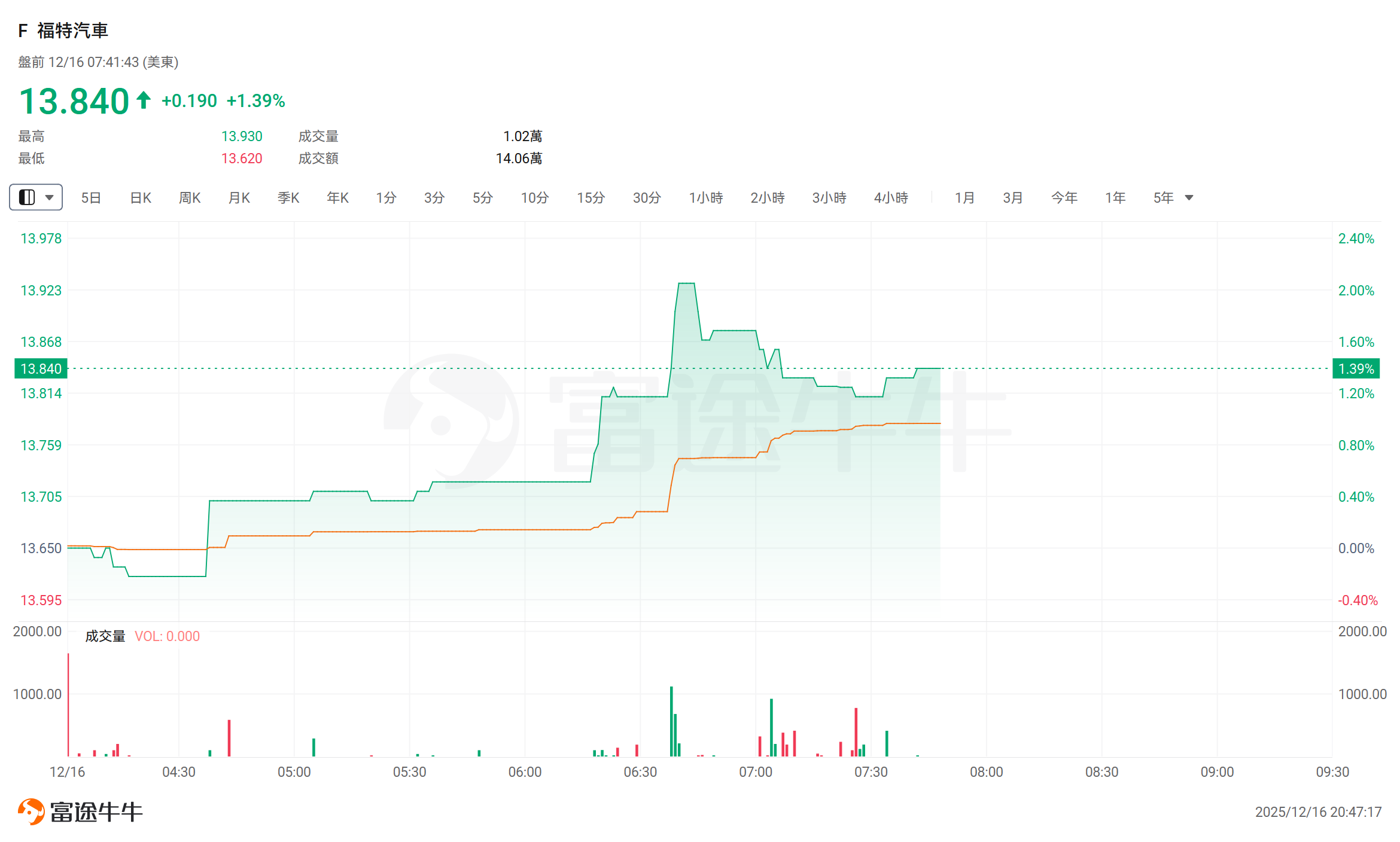Switch to the 5日 chart tab
1400x842 pixels.
click(x=91, y=197)
